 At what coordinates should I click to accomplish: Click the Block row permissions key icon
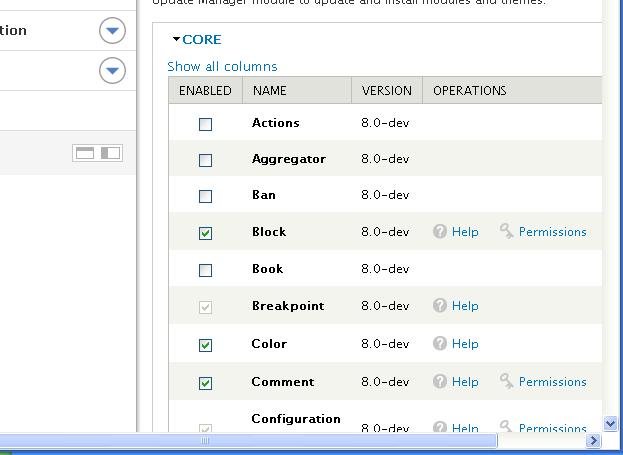coord(507,231)
